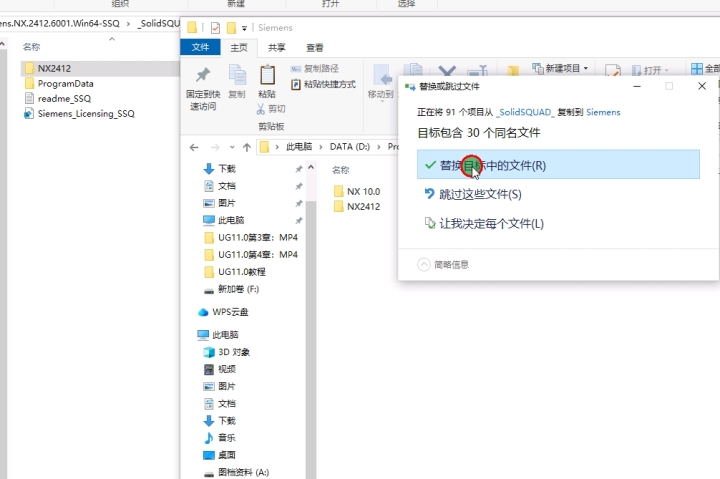Minimize the replace or skip files dialog
Screen dimensions: 720x479
coord(637,86)
